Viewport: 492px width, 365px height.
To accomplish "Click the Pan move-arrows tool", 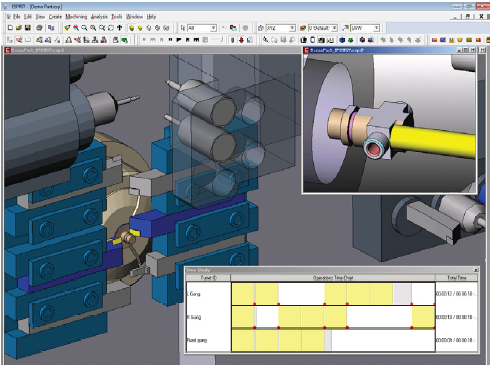I will [120, 28].
